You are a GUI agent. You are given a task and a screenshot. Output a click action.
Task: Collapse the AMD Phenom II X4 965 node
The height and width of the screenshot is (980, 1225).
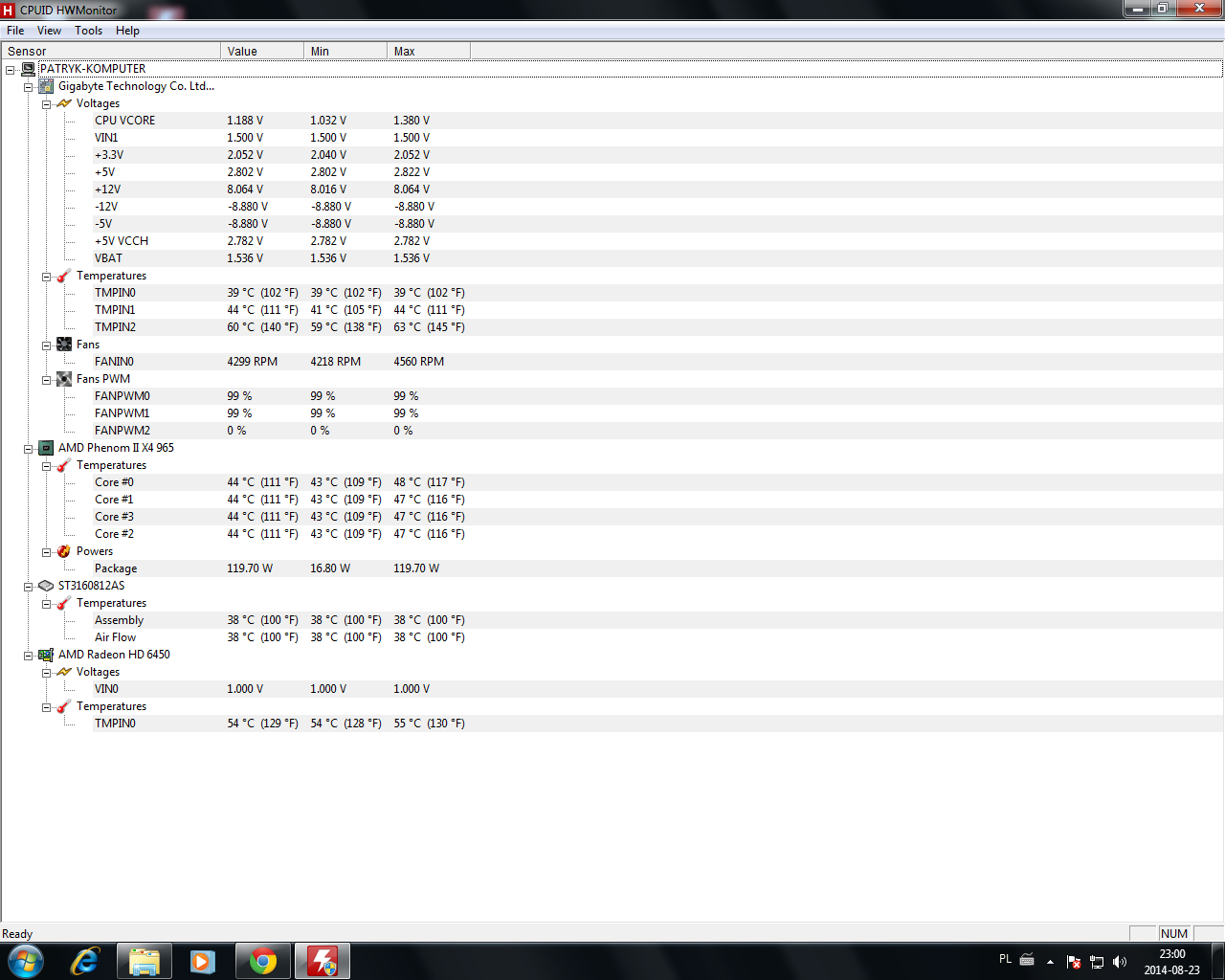click(29, 449)
